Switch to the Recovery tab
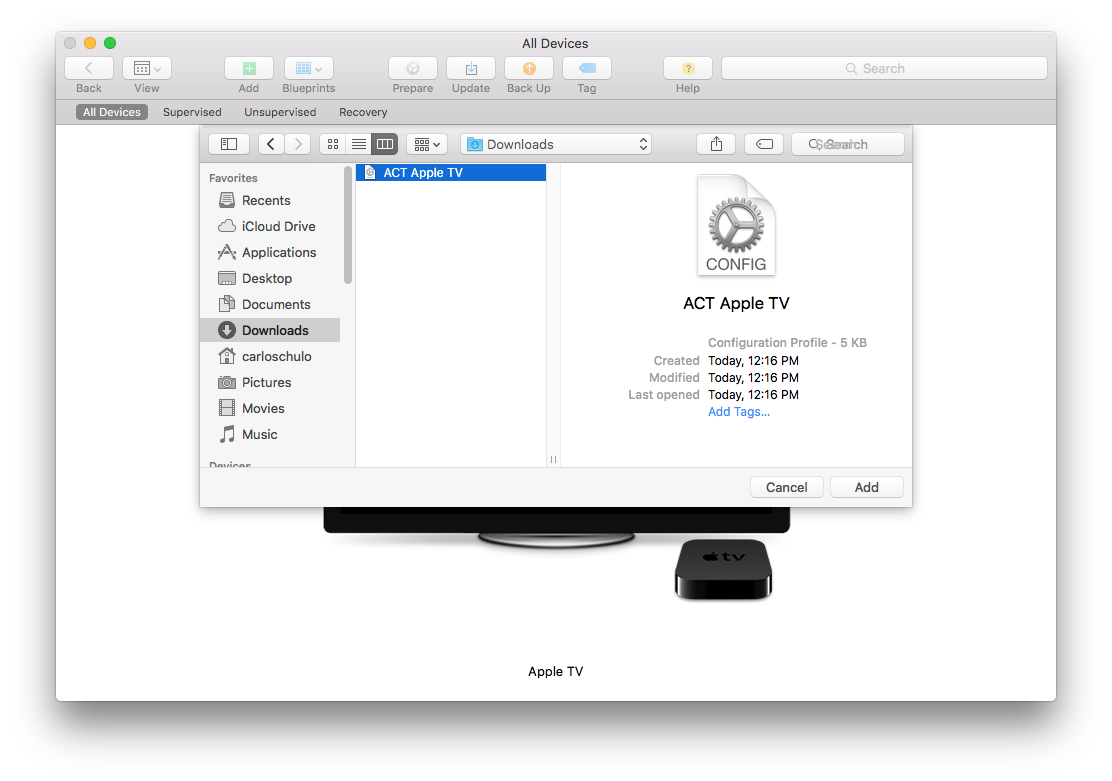 point(363,112)
